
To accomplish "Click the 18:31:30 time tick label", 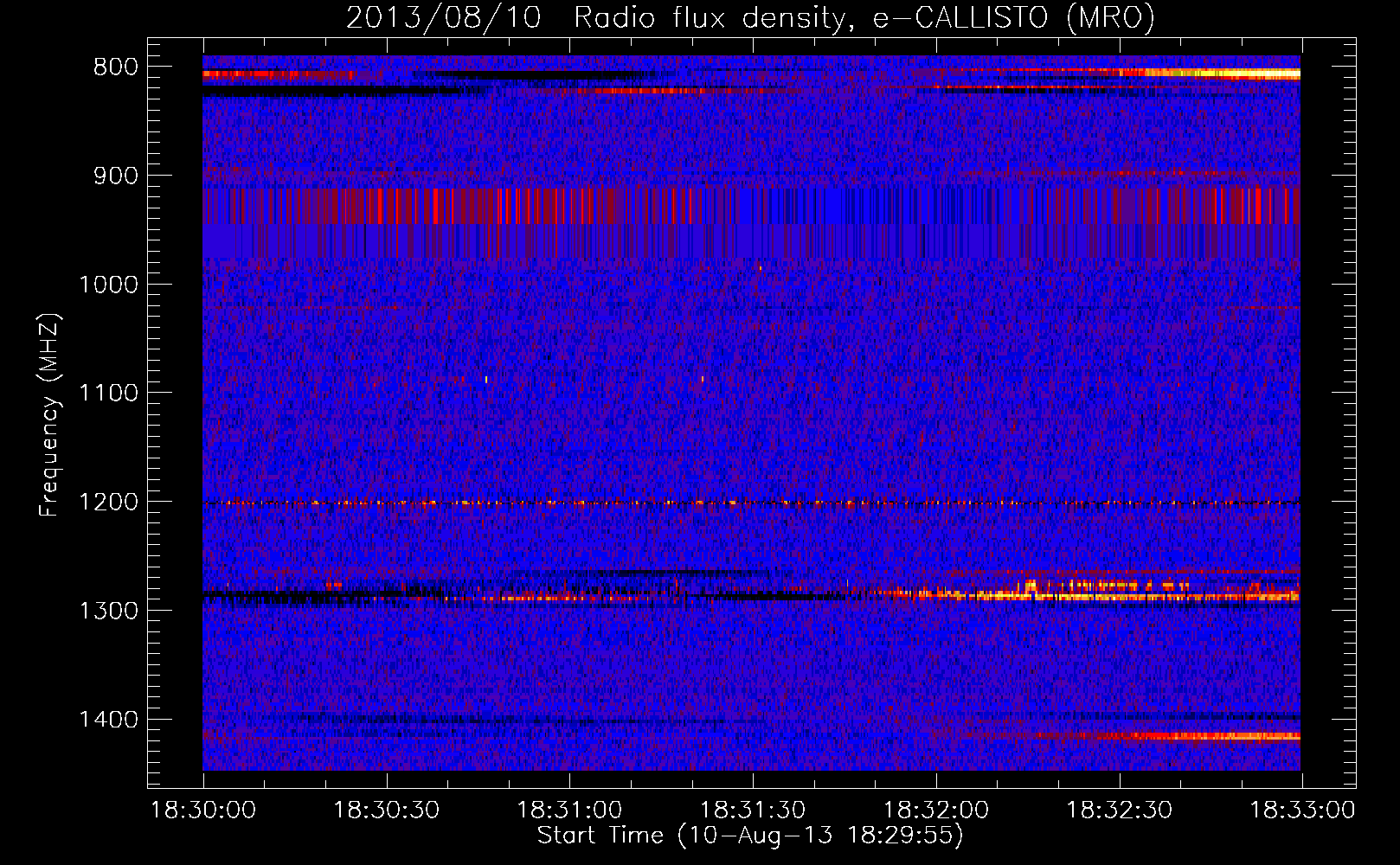I will point(753,811).
